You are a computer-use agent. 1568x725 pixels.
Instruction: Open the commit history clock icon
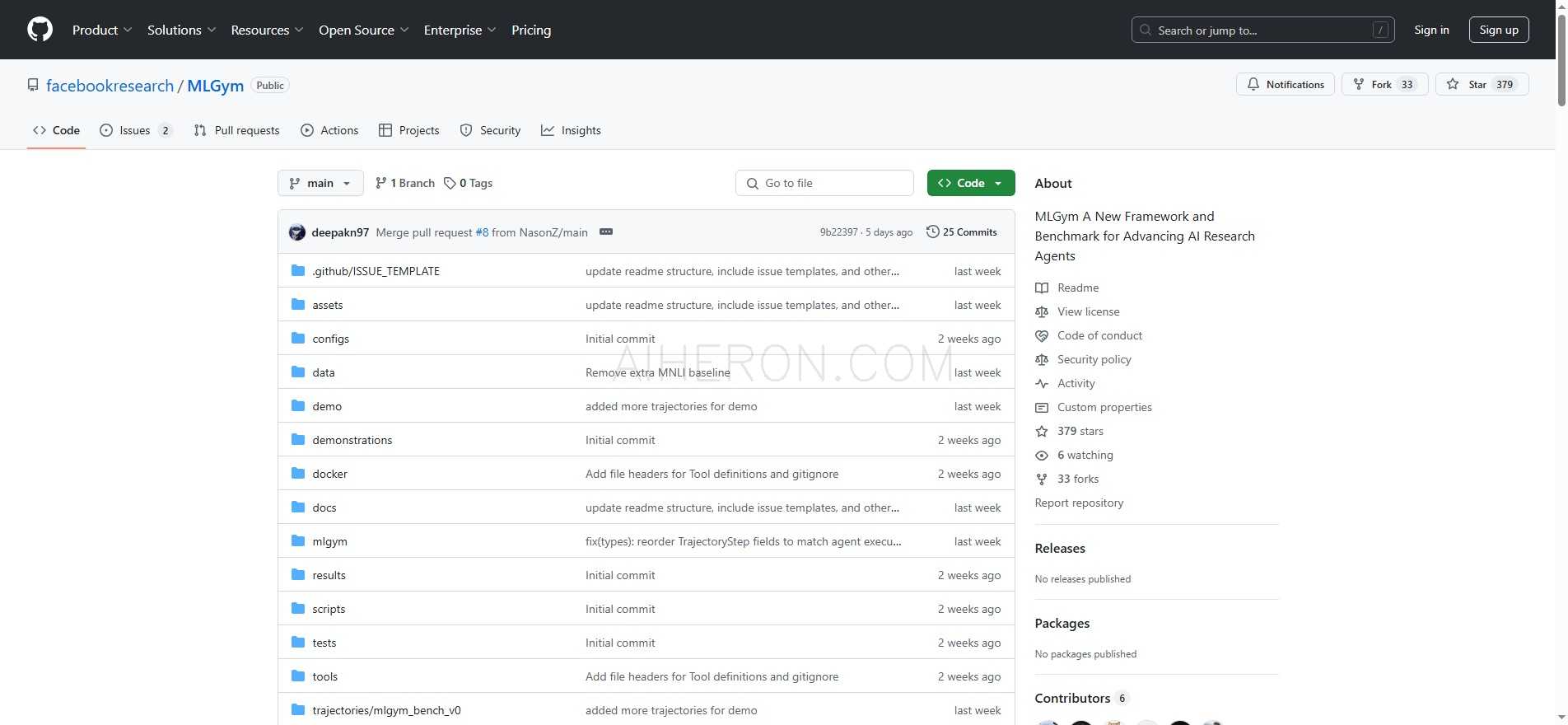click(932, 232)
